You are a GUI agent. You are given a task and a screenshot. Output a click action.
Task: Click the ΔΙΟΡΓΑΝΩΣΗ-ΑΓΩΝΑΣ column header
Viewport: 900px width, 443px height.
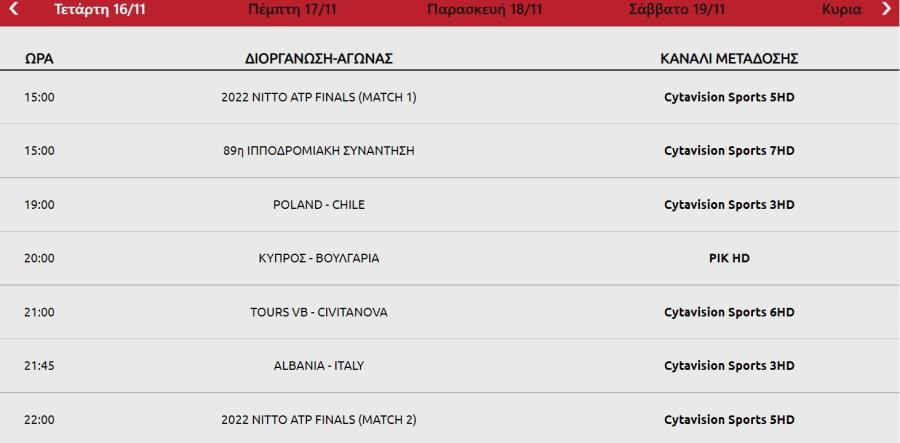[319, 59]
